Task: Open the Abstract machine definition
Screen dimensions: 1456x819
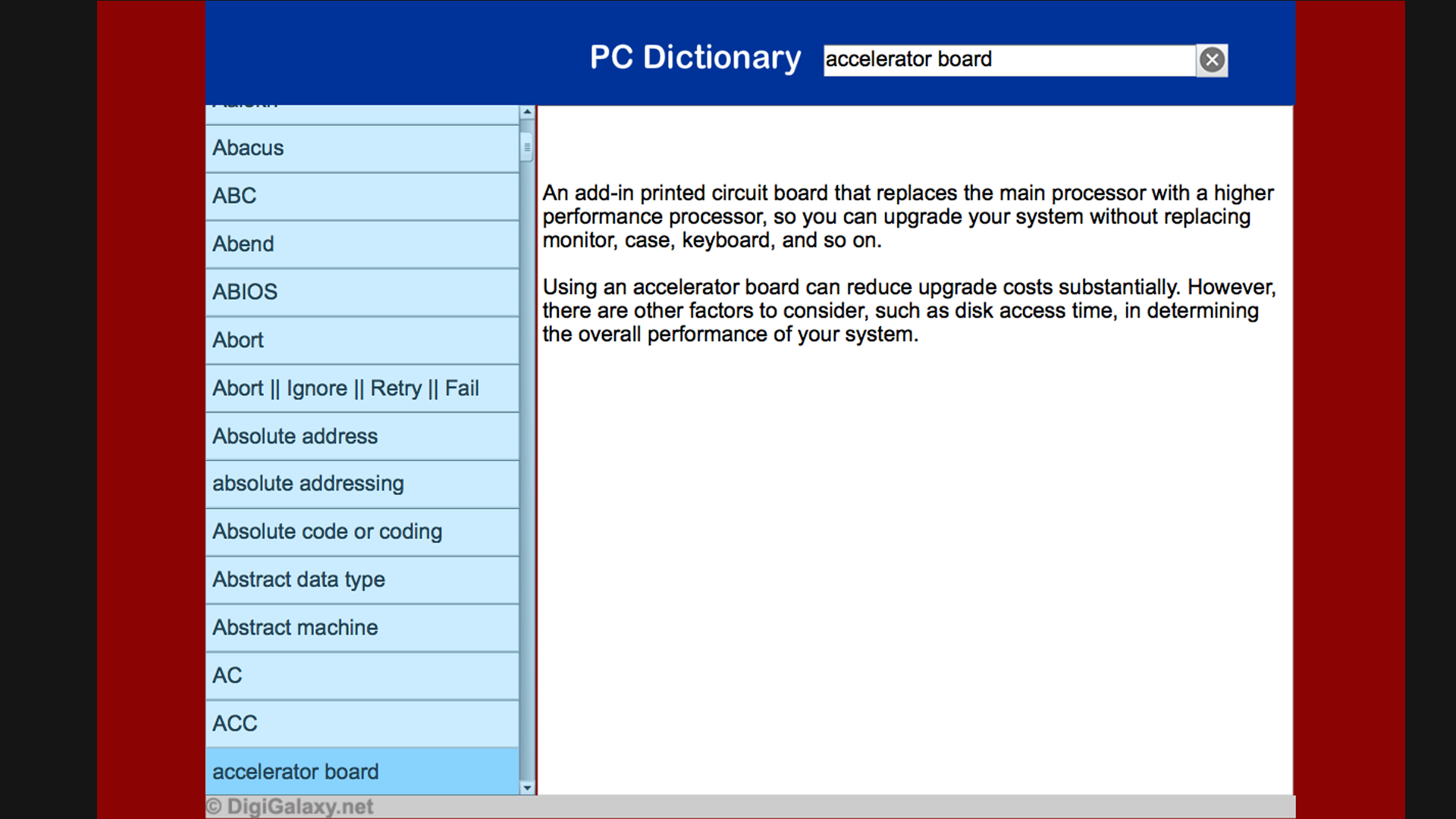Action: click(362, 628)
